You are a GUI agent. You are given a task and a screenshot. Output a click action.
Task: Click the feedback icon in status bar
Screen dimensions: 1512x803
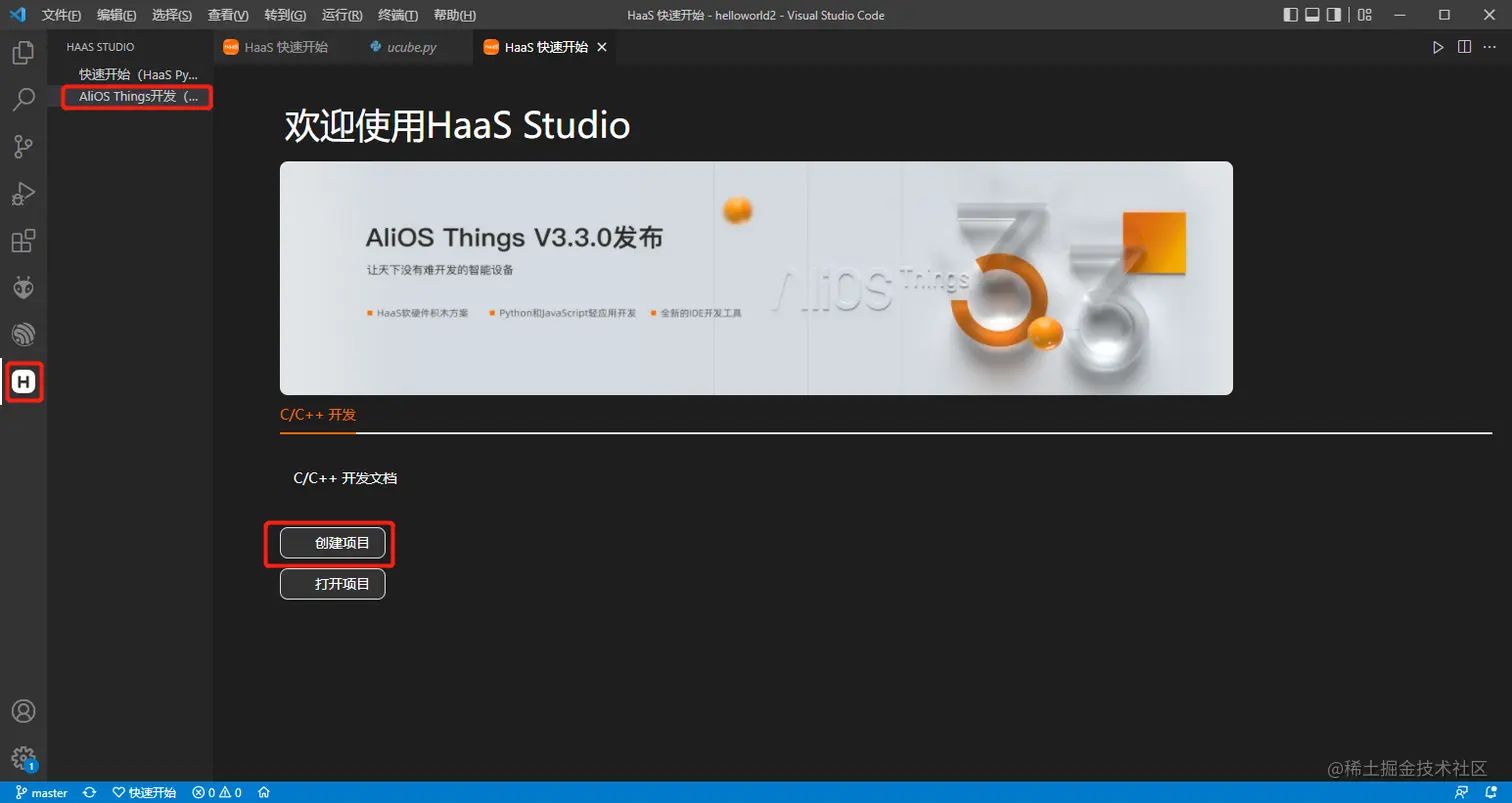click(x=1462, y=793)
